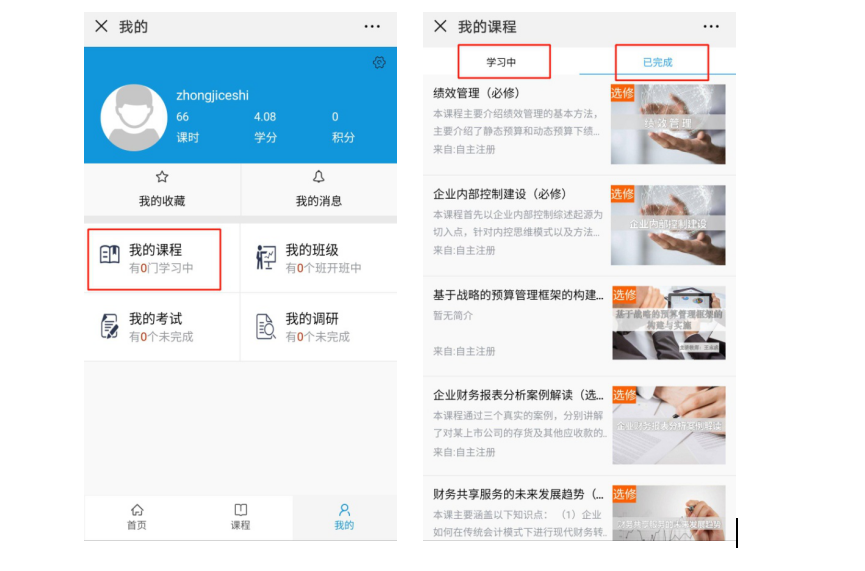Tap 有0门学习中 status text
865x571 pixels.
click(161, 268)
